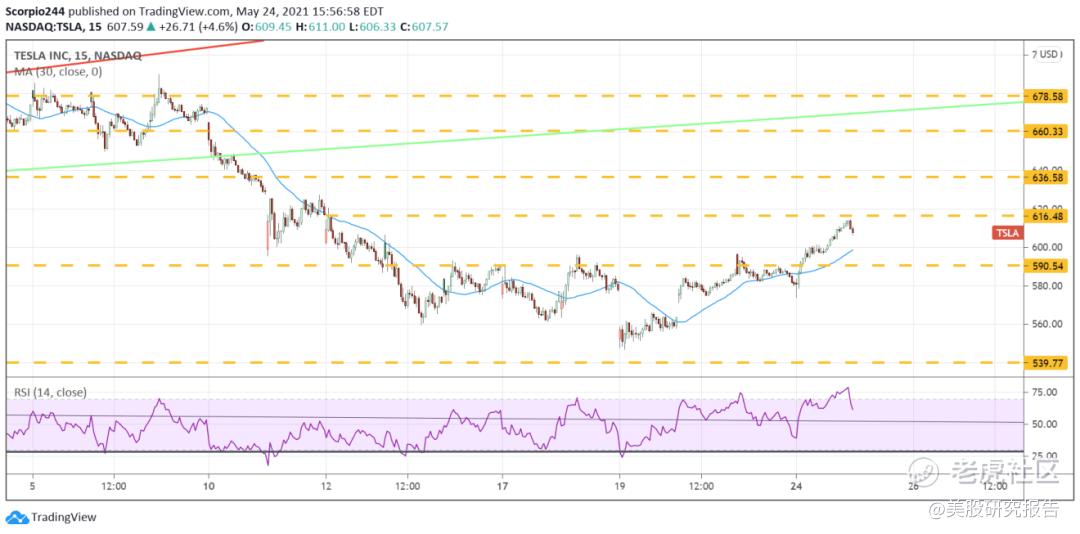This screenshot has width=1080, height=534.
Task: Select the 660.33 price level label
Action: click(1048, 130)
